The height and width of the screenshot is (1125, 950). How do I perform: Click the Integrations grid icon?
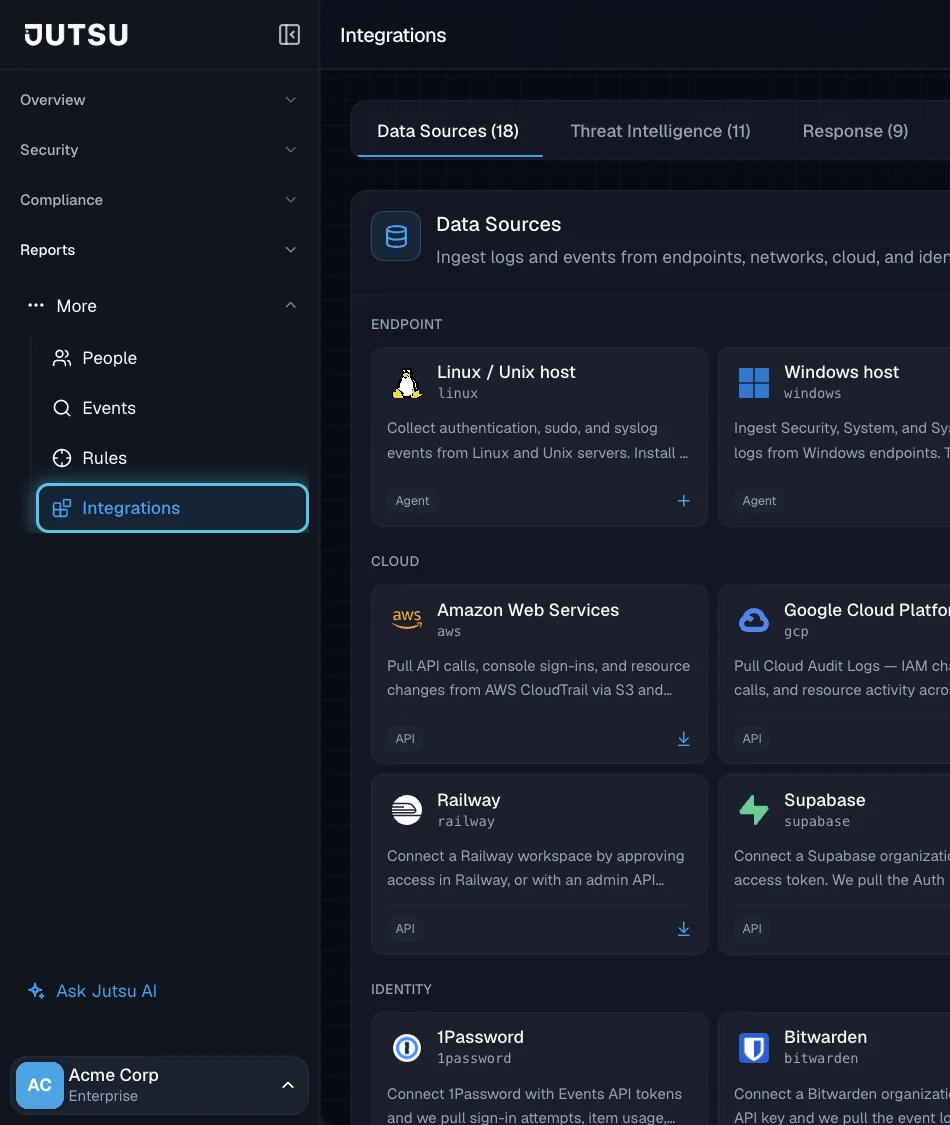[62, 508]
